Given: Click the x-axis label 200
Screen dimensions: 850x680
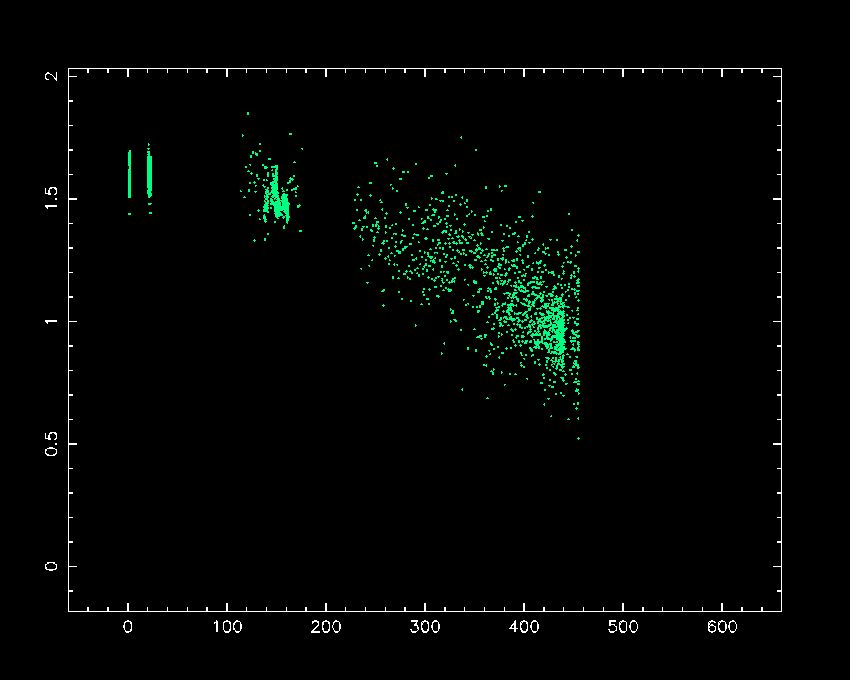Looking at the screenshot, I should [326, 627].
